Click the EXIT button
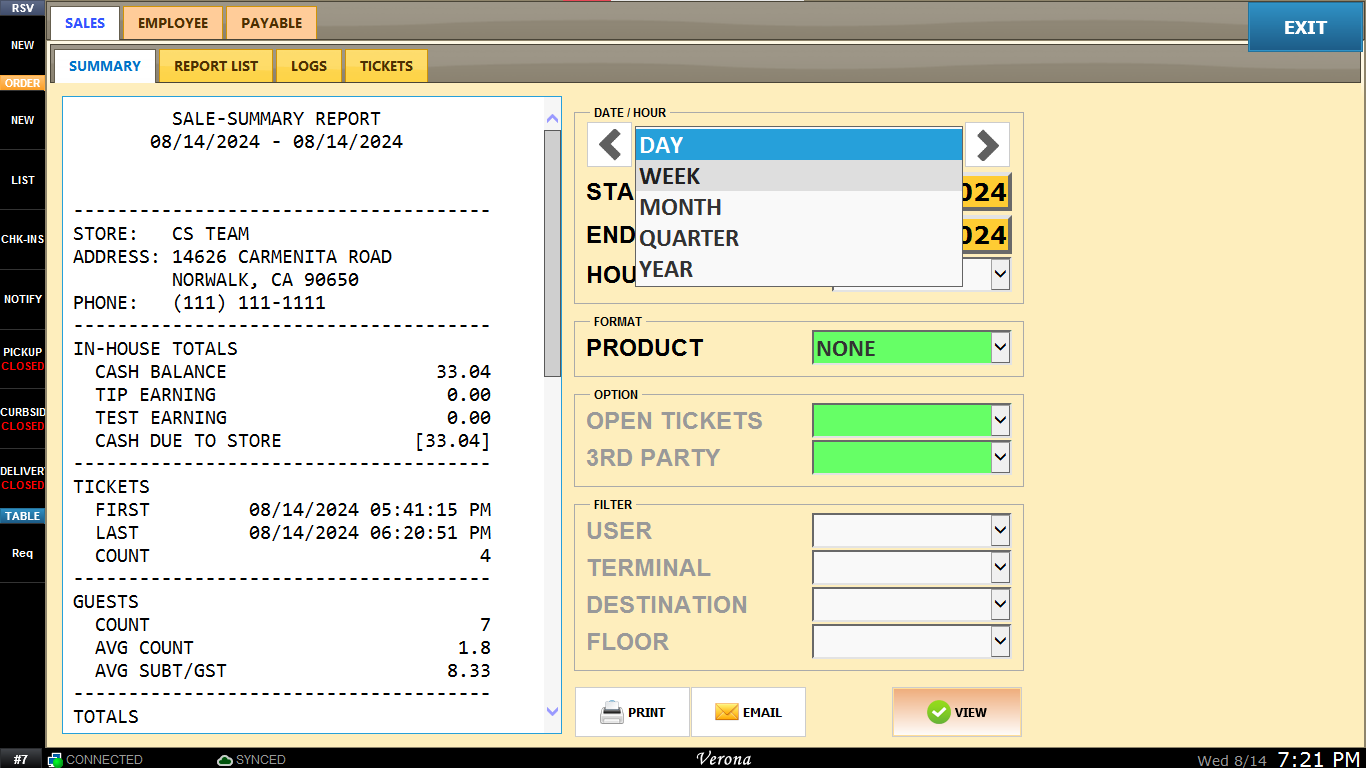Viewport: 1366px width, 768px height. click(1305, 28)
